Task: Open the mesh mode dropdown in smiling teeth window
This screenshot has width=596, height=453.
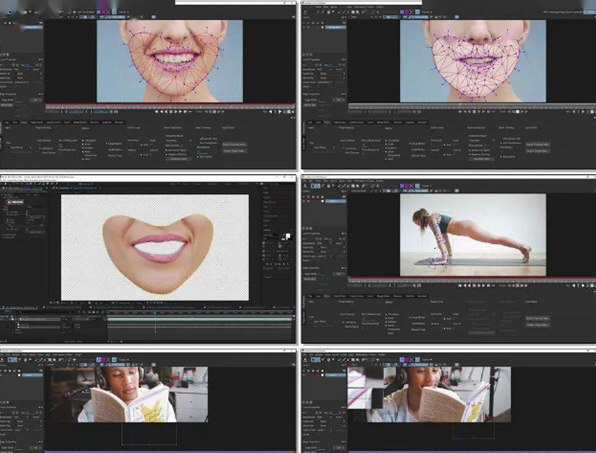Action: click(178, 140)
